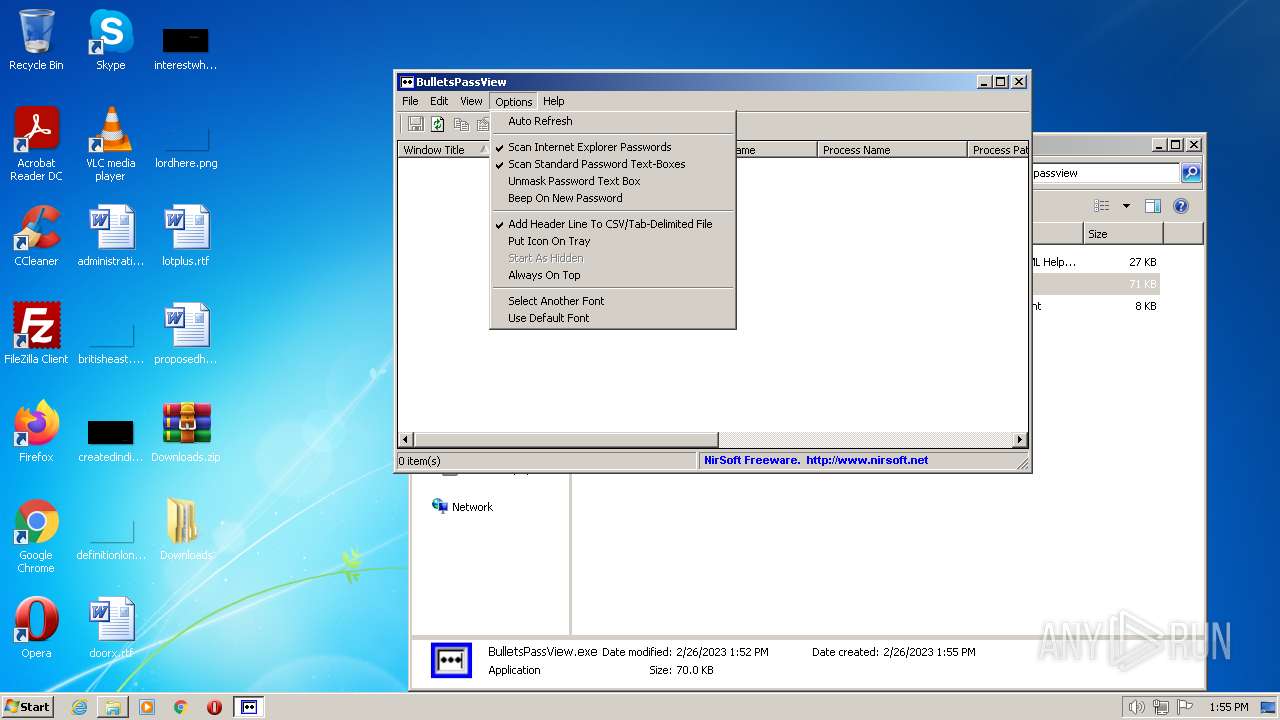1280x720 pixels.
Task: Open the view options dropdown arrow in Explorer
Action: [1126, 206]
